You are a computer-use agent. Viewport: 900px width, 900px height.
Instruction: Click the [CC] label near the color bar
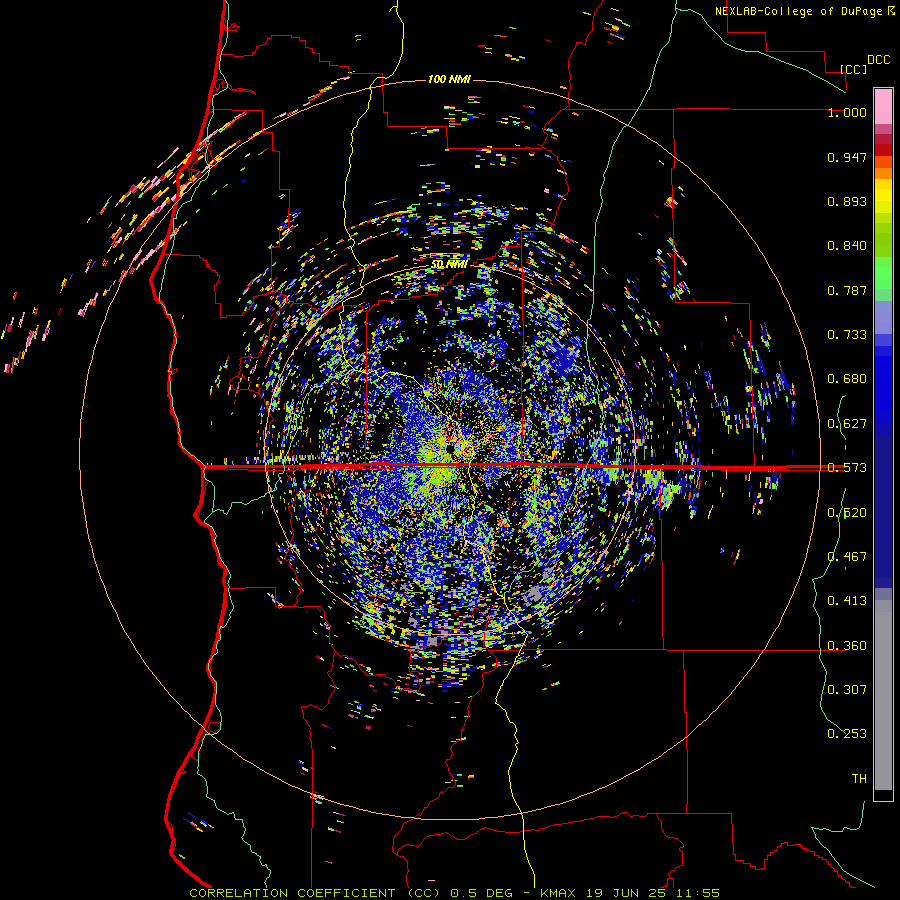tap(853, 69)
